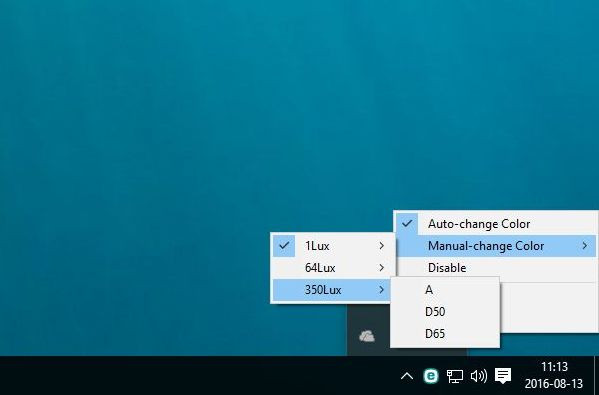Screen dimensions: 599x395
Task: Click the OneDrive cloud tray icon
Action: click(x=367, y=336)
